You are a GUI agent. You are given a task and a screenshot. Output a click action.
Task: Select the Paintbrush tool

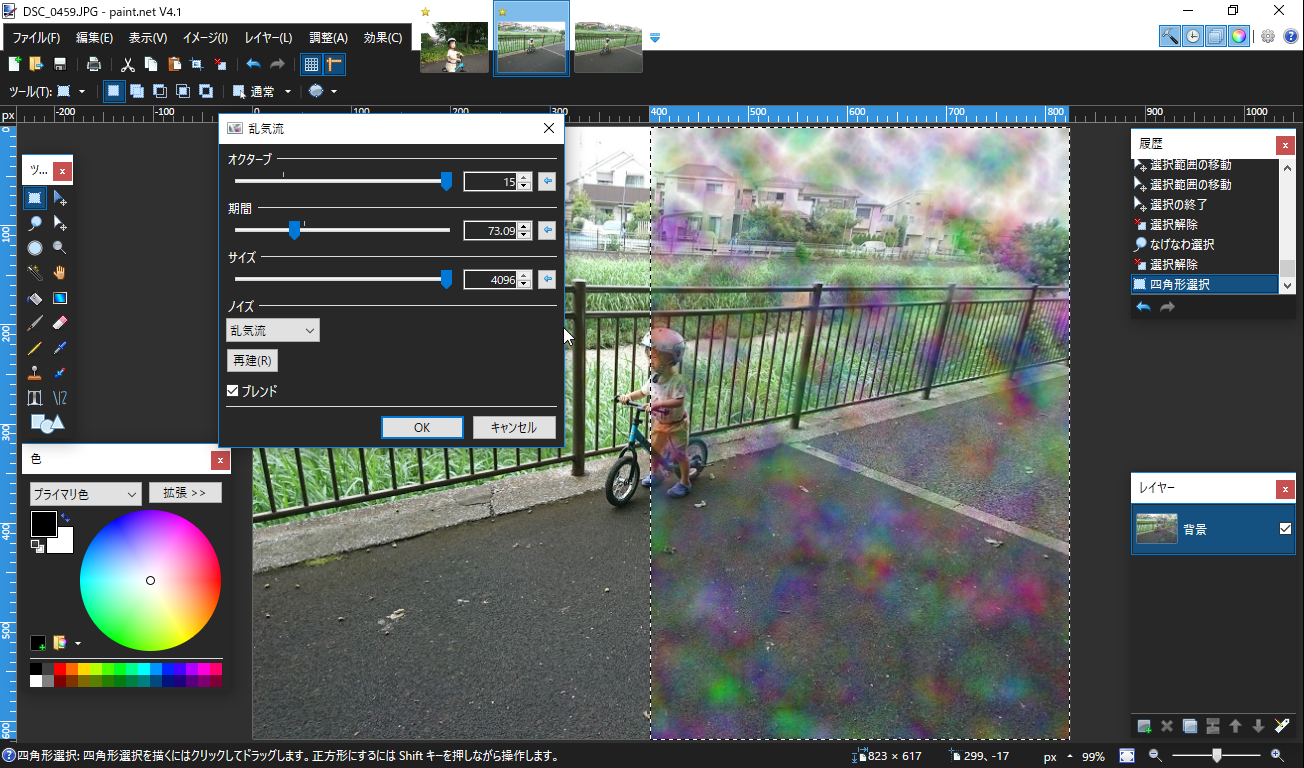coord(35,323)
